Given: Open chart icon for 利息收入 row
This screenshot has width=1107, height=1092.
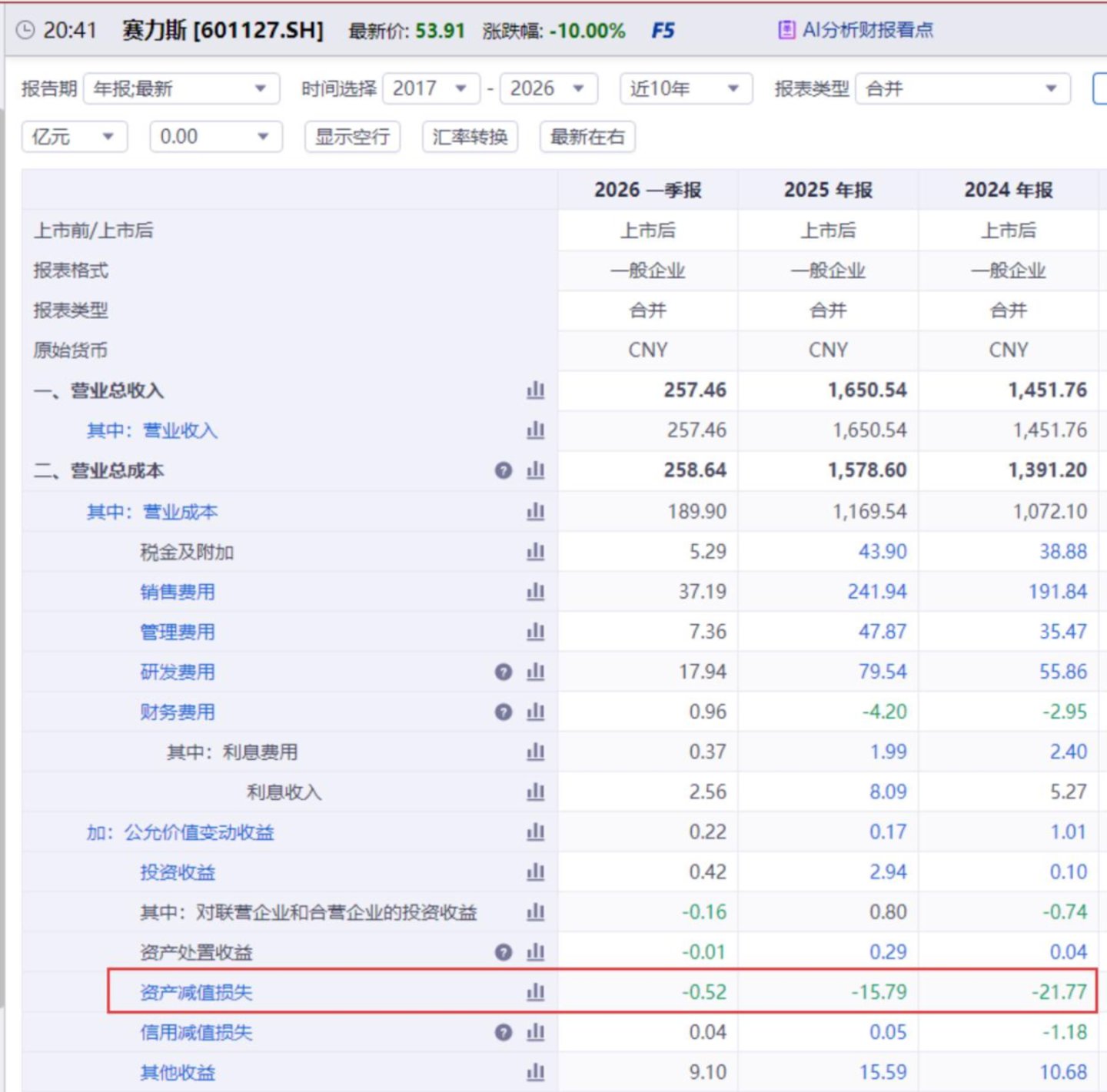Looking at the screenshot, I should [x=536, y=792].
